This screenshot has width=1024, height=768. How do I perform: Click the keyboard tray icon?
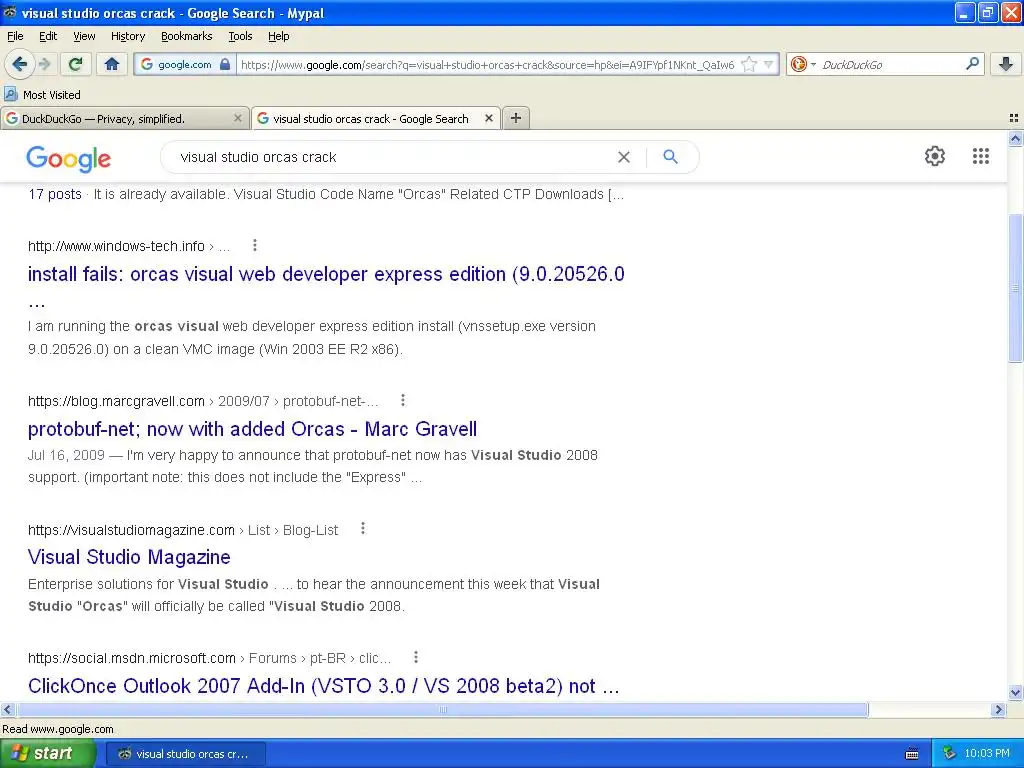point(912,754)
